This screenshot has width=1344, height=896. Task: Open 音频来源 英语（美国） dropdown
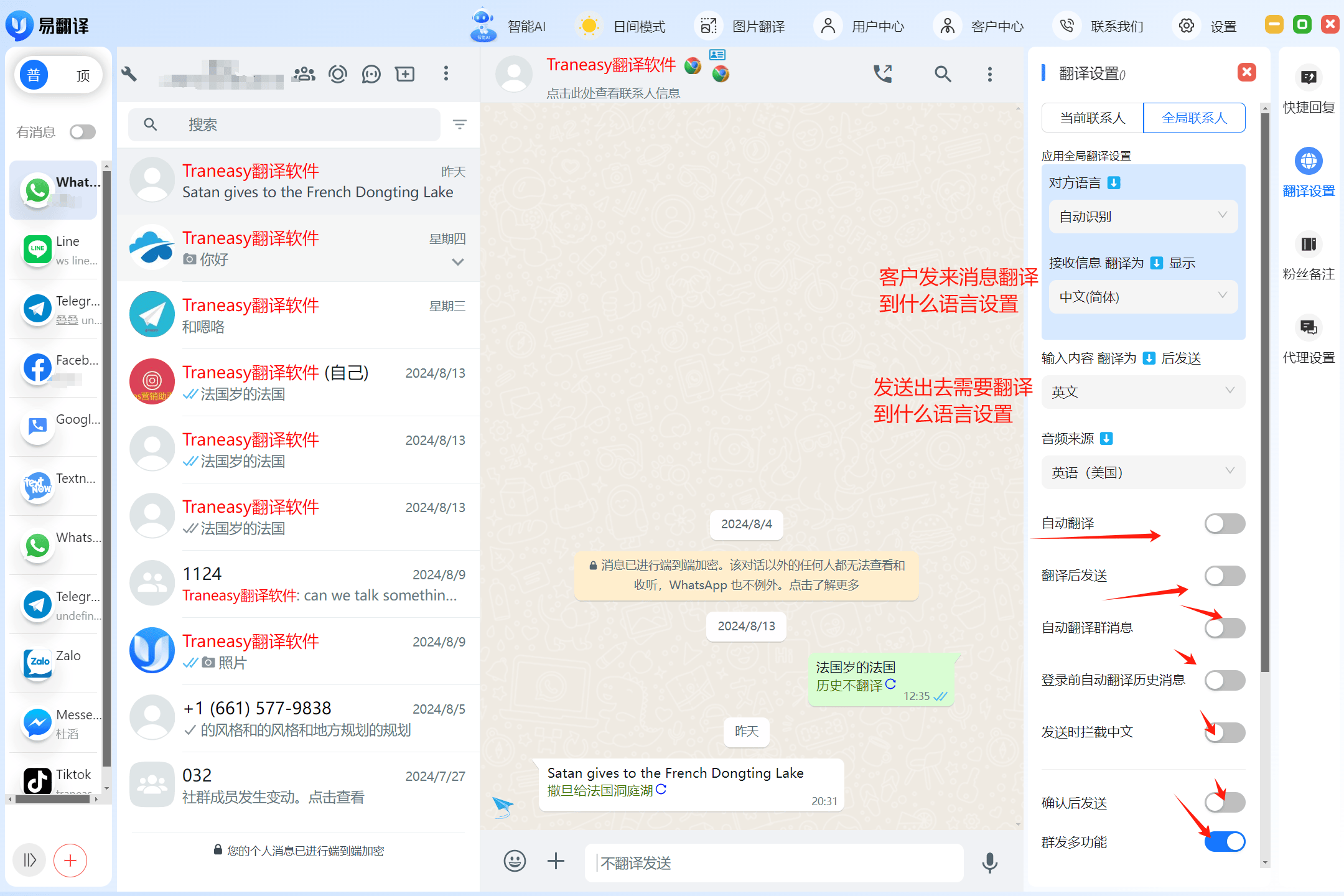[1143, 472]
